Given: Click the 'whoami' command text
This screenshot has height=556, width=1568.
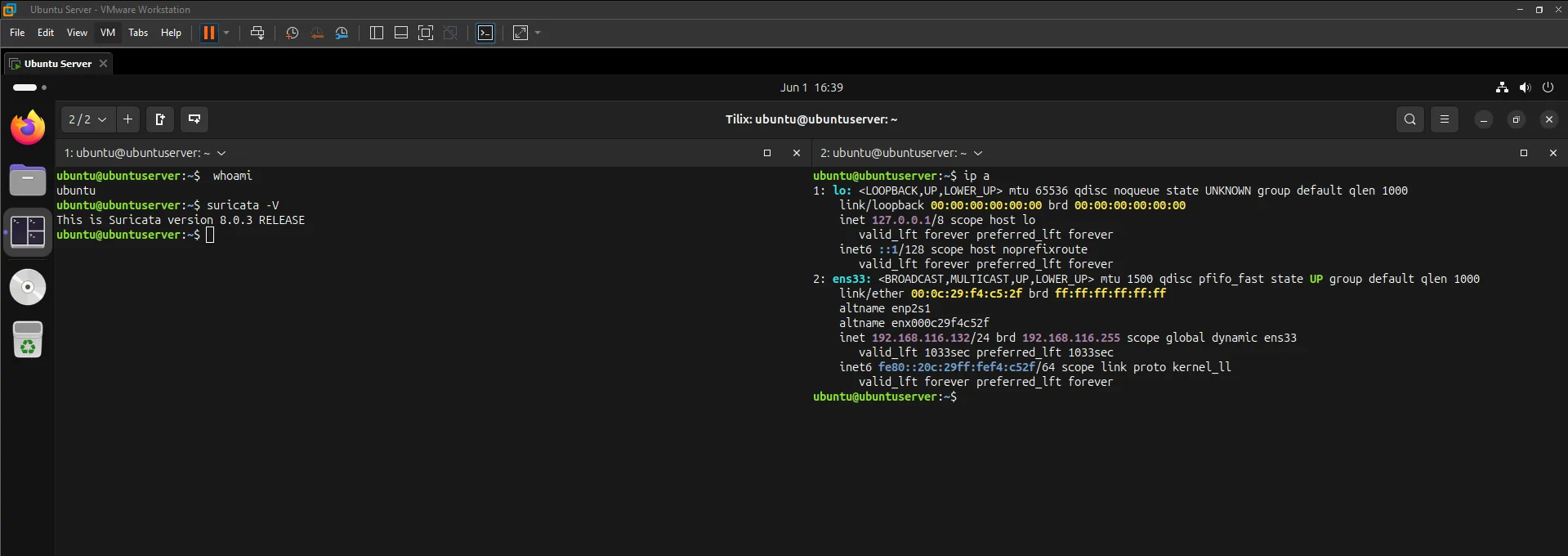Looking at the screenshot, I should point(233,176).
